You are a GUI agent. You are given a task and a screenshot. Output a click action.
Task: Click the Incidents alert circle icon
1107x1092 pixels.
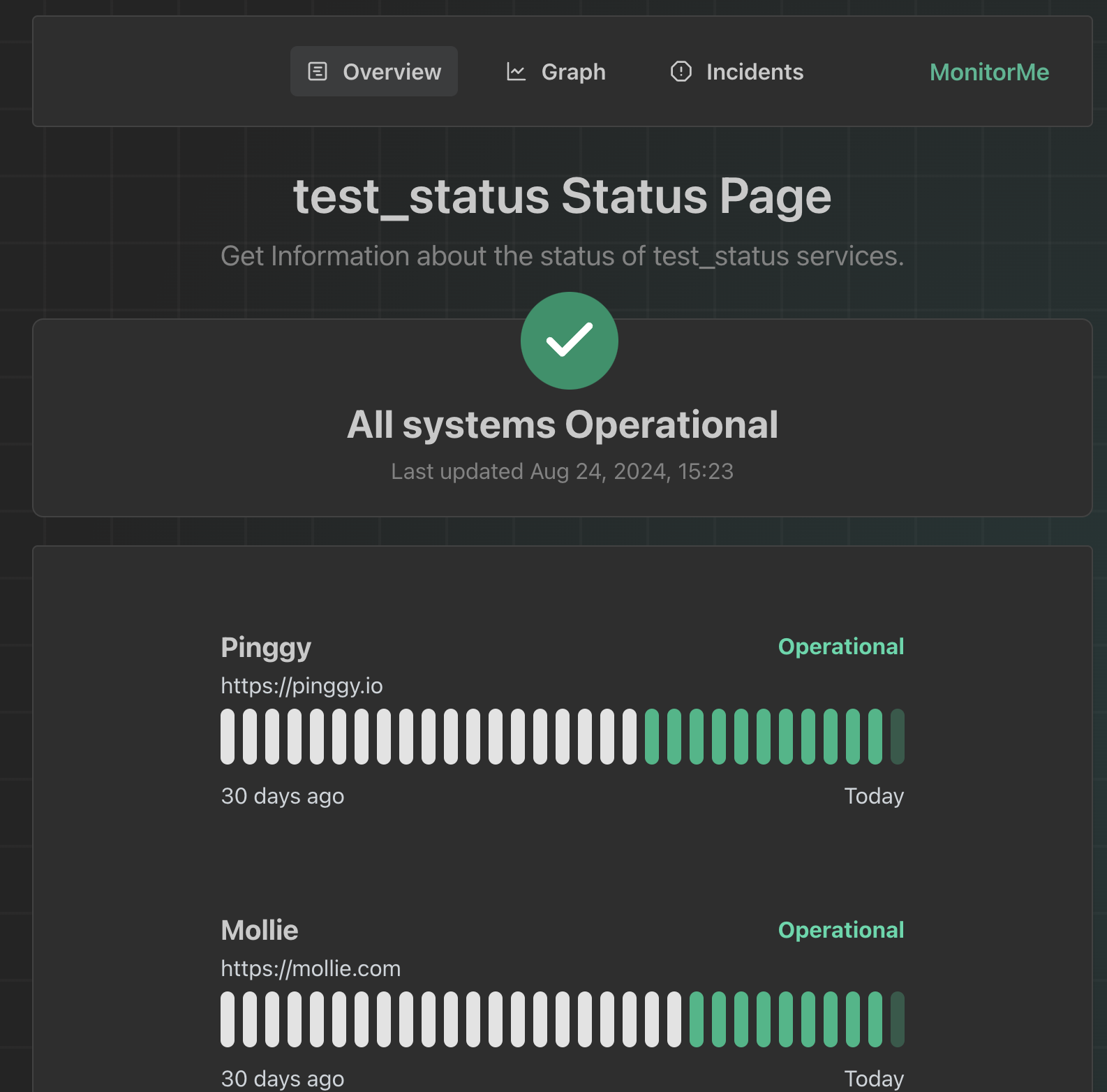pyautogui.click(x=681, y=71)
